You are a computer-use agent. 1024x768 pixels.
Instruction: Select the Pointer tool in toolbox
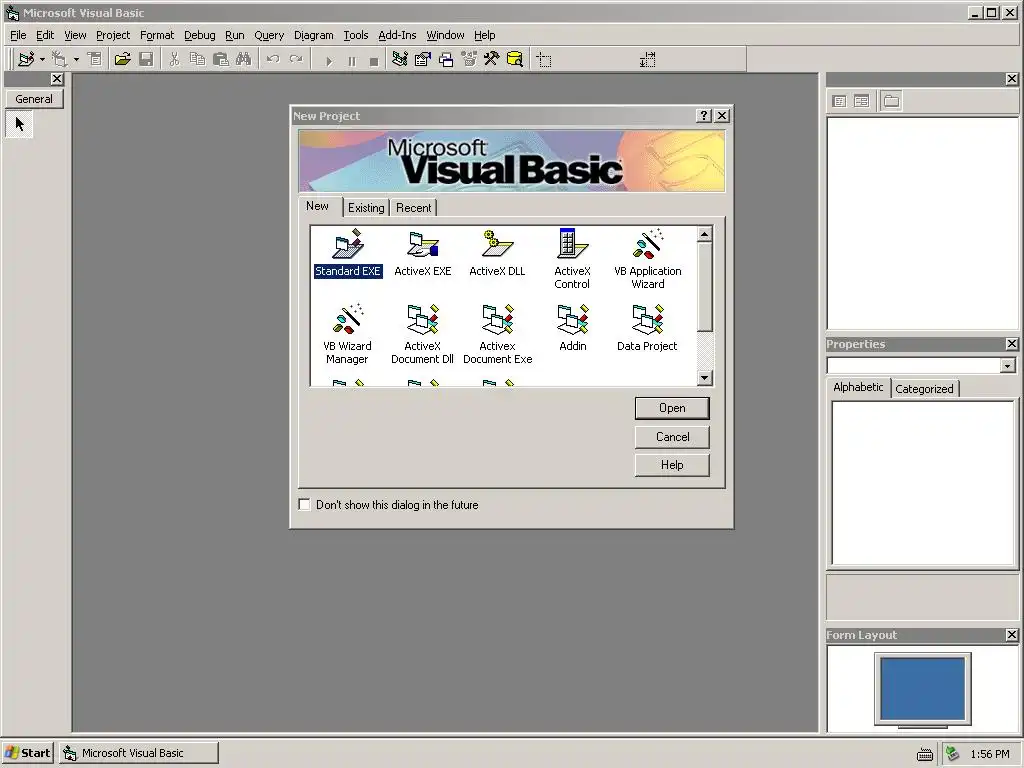(20, 123)
